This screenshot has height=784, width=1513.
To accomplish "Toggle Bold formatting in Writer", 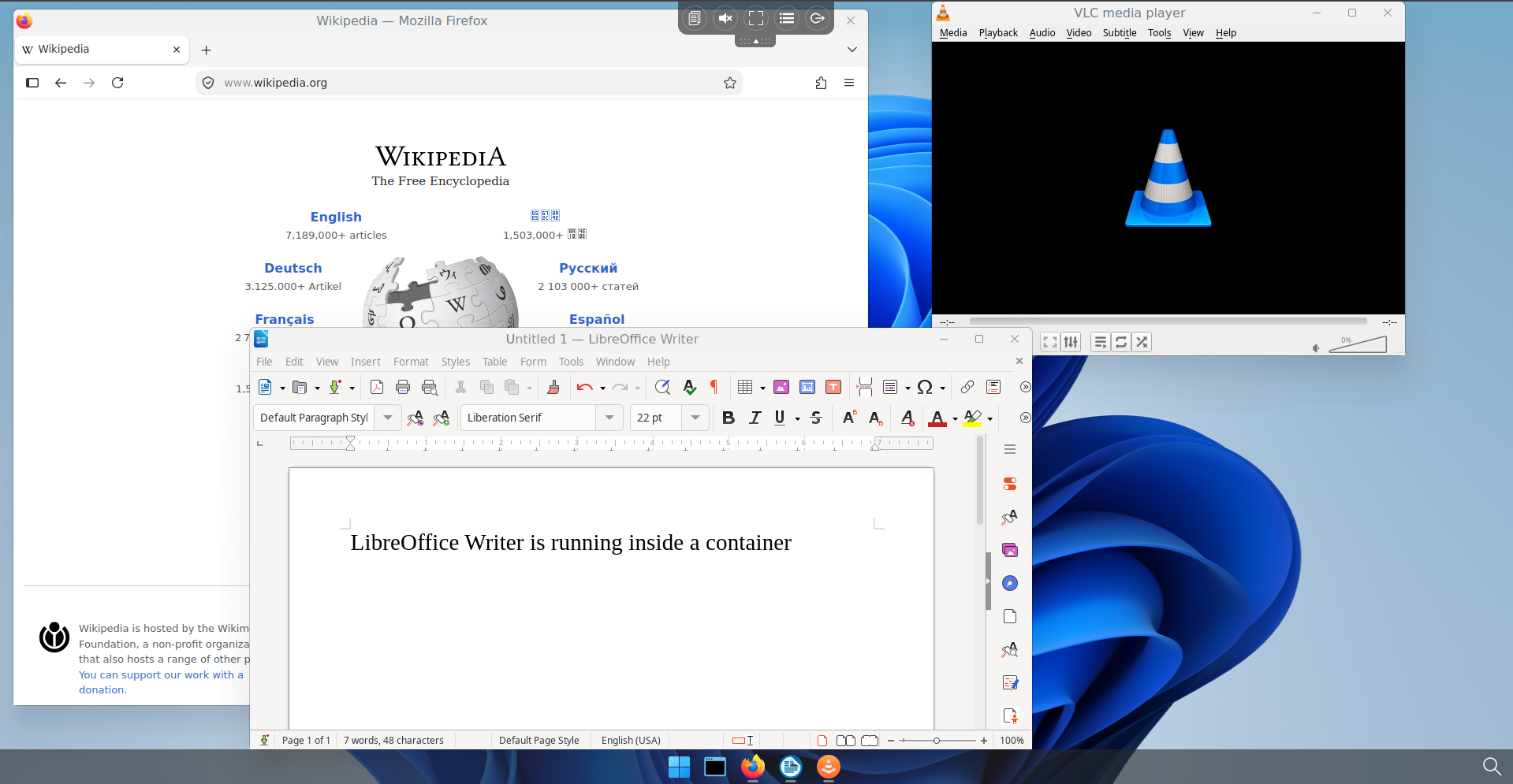I will [x=729, y=418].
